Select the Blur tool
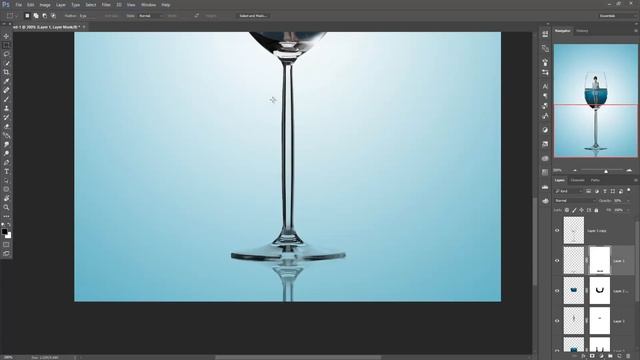Image resolution: width=640 pixels, height=360 pixels. pos(6,144)
